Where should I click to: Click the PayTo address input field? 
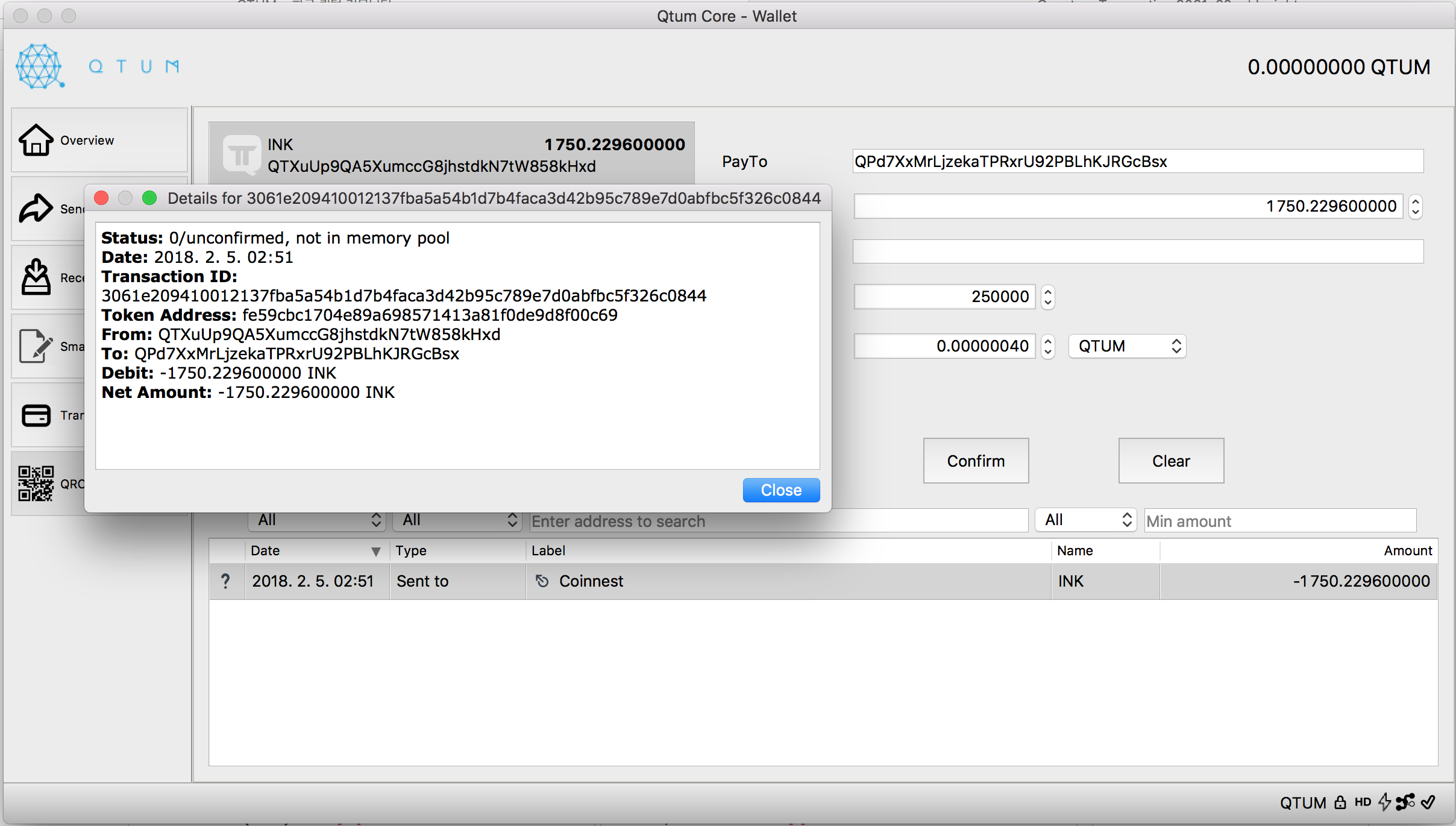(x=1138, y=162)
